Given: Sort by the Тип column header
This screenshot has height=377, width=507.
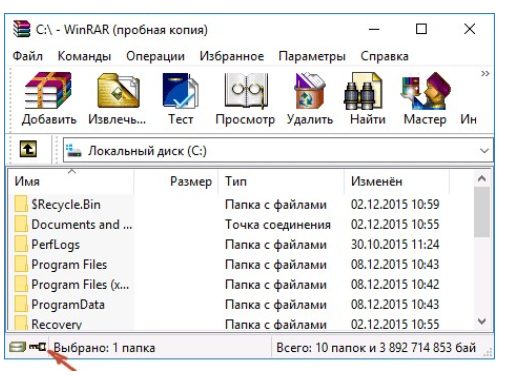Looking at the screenshot, I should (281, 181).
